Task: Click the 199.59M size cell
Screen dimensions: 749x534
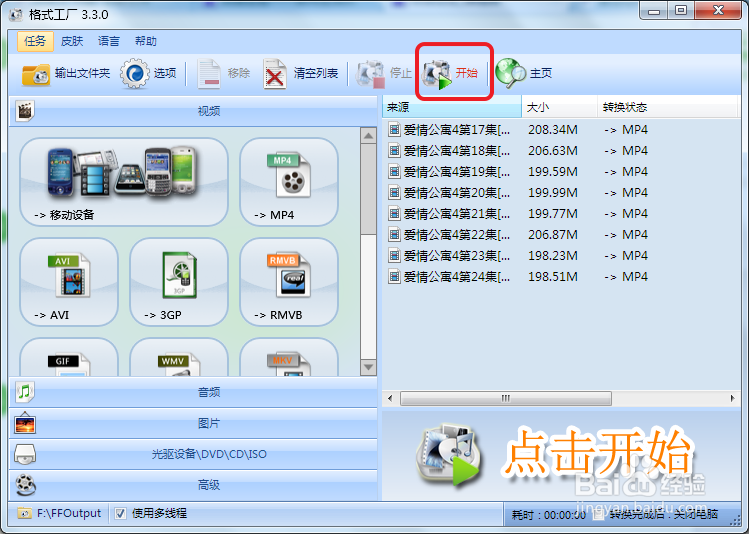Action: click(x=553, y=171)
